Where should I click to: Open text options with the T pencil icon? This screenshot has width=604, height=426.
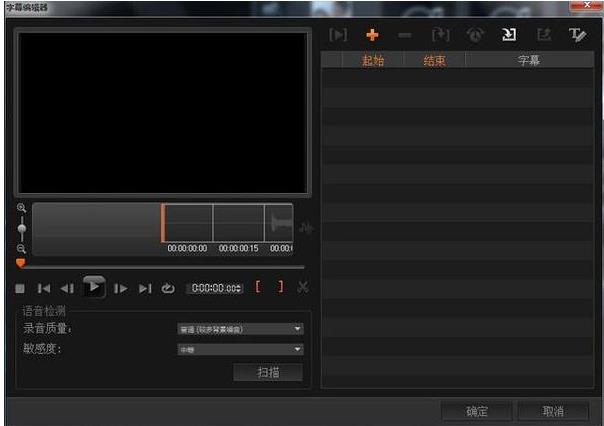pyautogui.click(x=577, y=35)
